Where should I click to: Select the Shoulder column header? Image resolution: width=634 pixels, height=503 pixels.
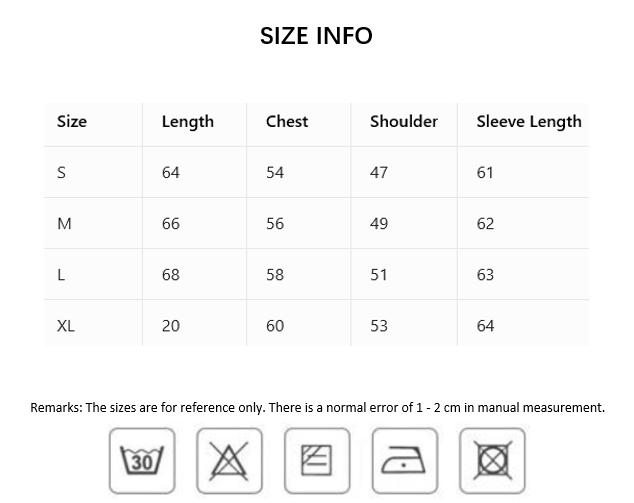click(x=404, y=121)
